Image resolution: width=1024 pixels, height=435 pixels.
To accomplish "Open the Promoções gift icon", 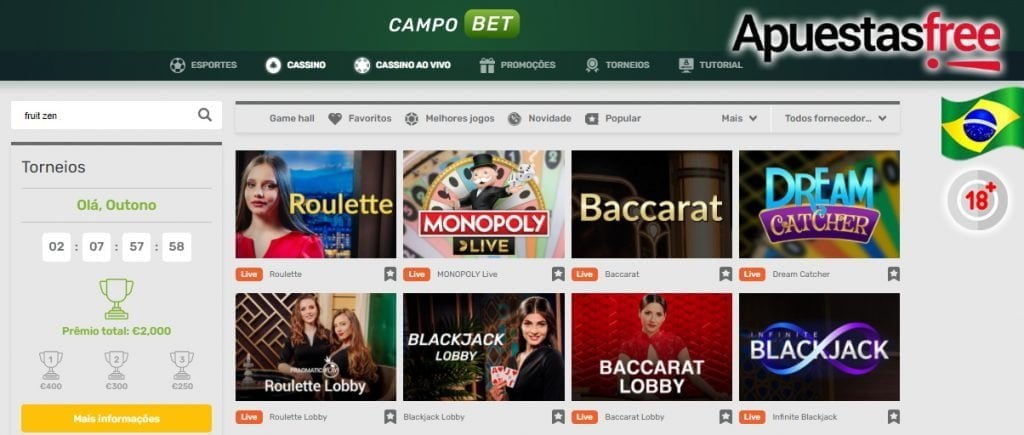I will pos(487,65).
